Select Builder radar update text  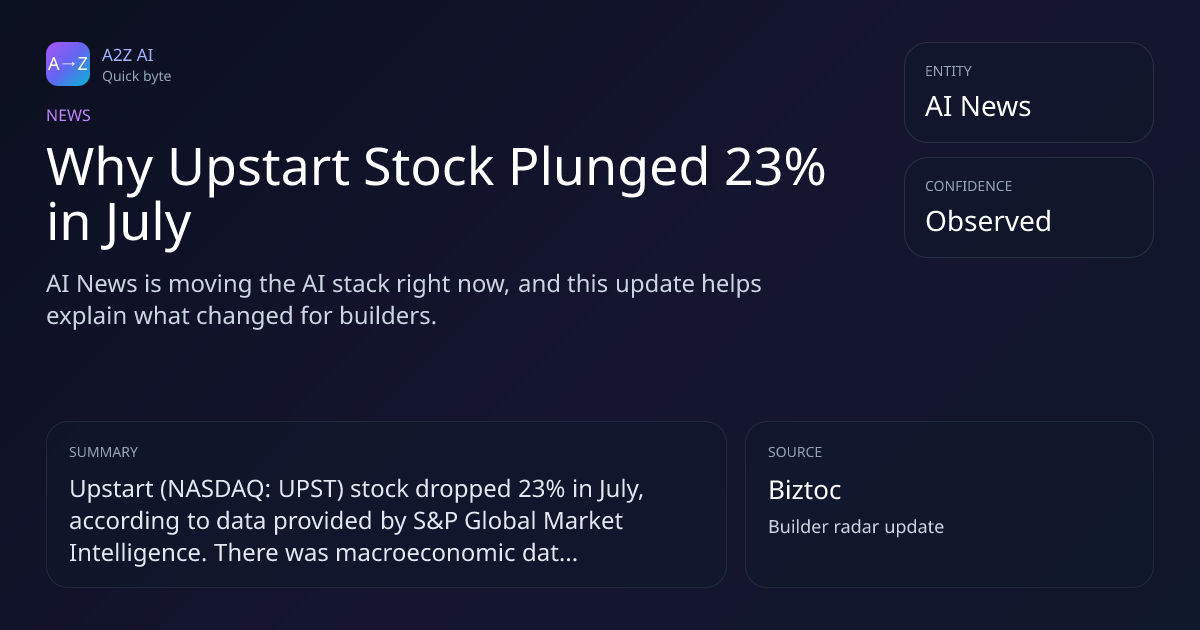click(855, 526)
